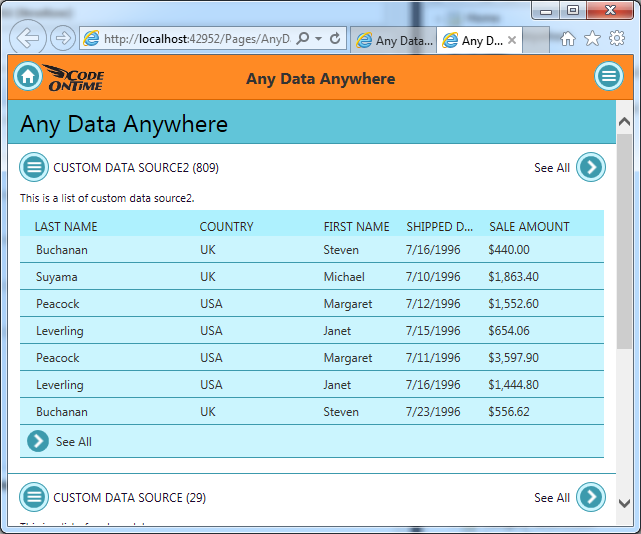Viewport: 641px width, 534px height.
Task: Open a new blank tab
Action: coord(536,40)
